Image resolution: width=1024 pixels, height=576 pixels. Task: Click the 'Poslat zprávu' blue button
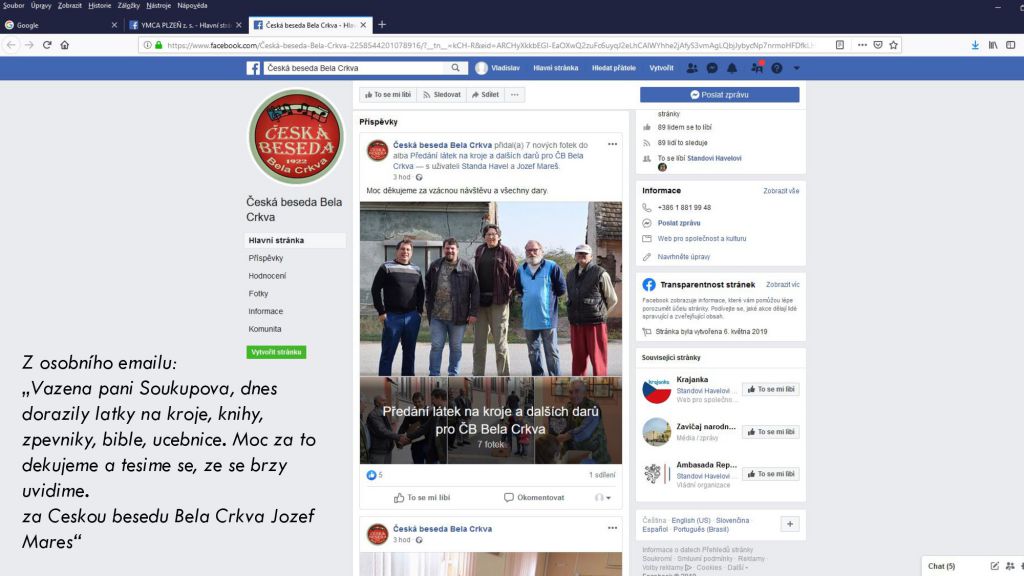(x=719, y=95)
